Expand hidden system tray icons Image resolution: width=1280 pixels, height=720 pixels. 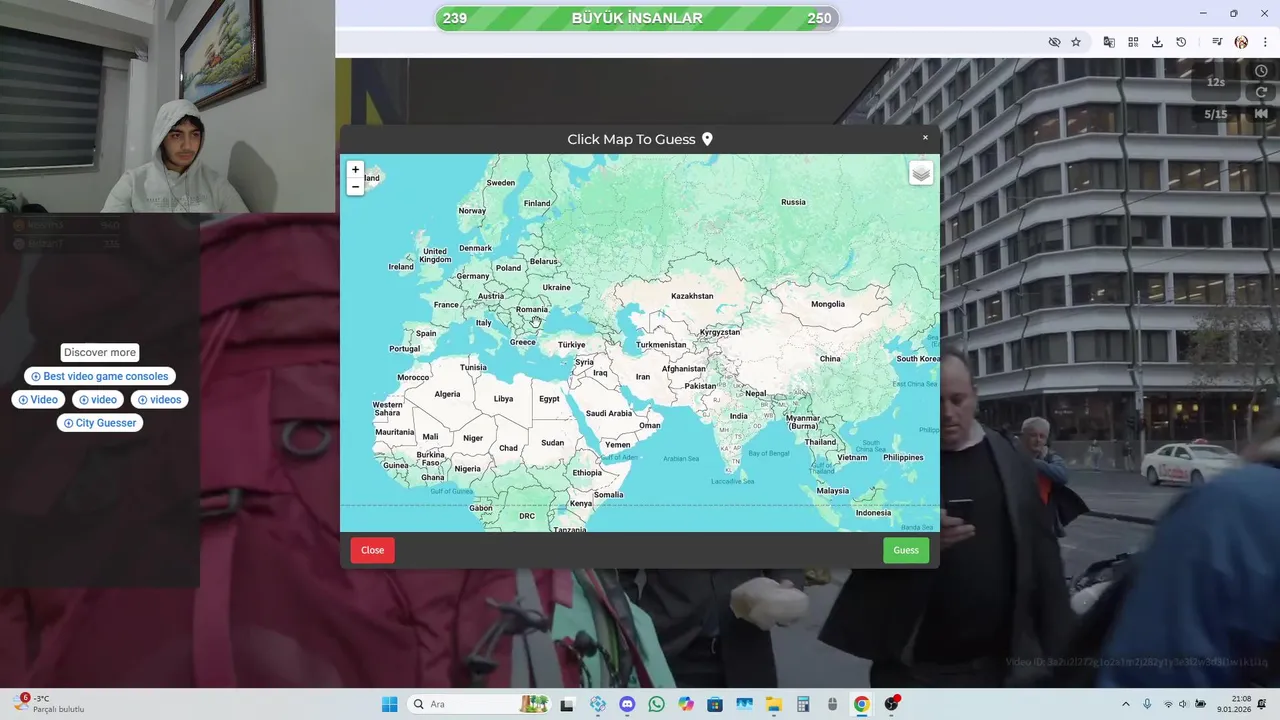tap(1126, 704)
